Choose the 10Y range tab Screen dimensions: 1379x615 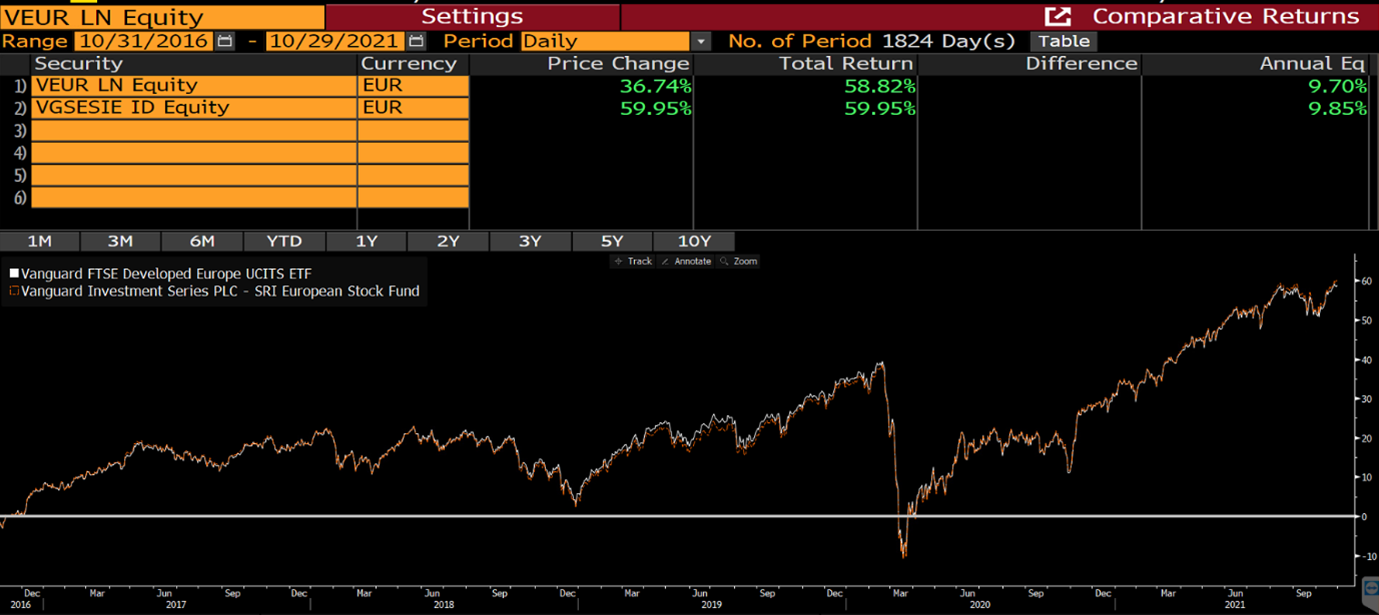tap(693, 241)
